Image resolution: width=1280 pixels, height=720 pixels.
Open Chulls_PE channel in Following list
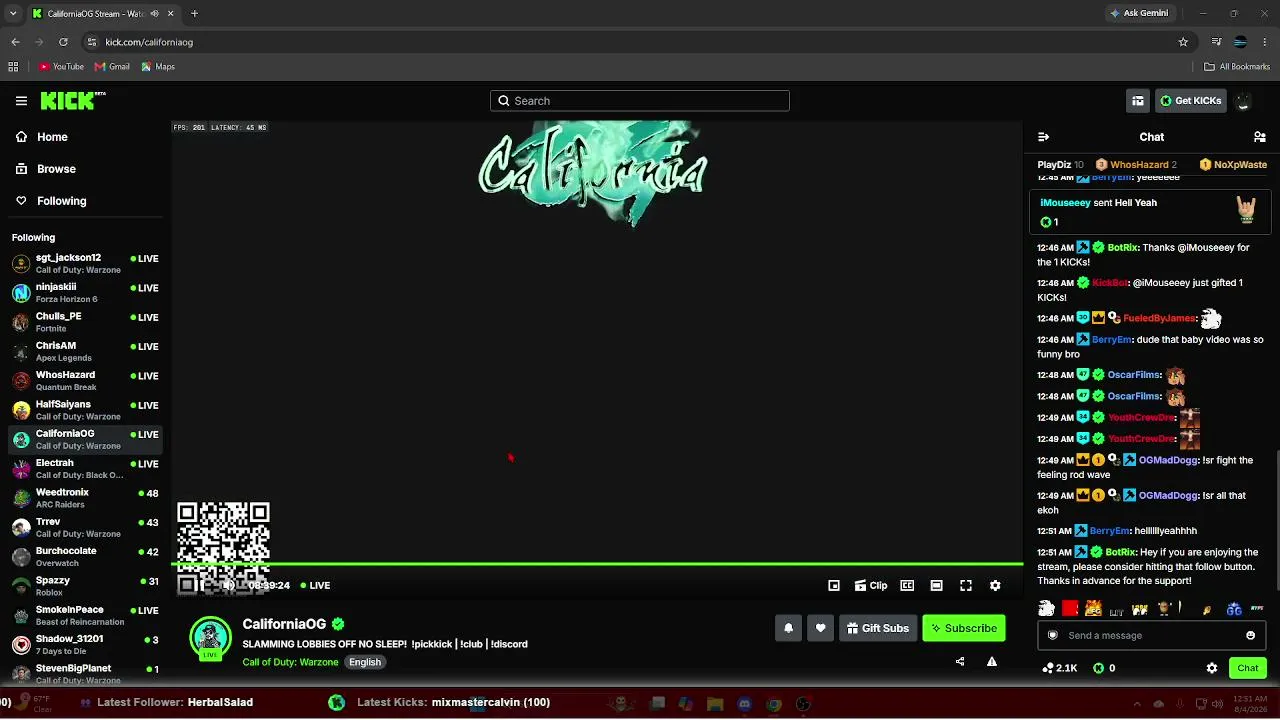coord(85,322)
